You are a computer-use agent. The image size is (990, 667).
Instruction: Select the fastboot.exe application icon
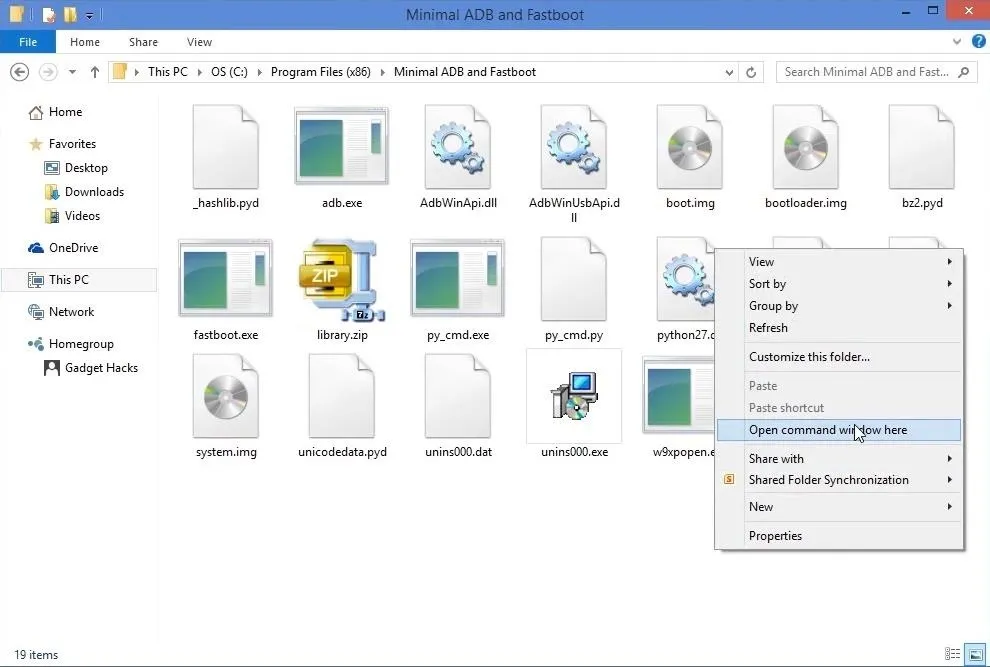point(225,279)
